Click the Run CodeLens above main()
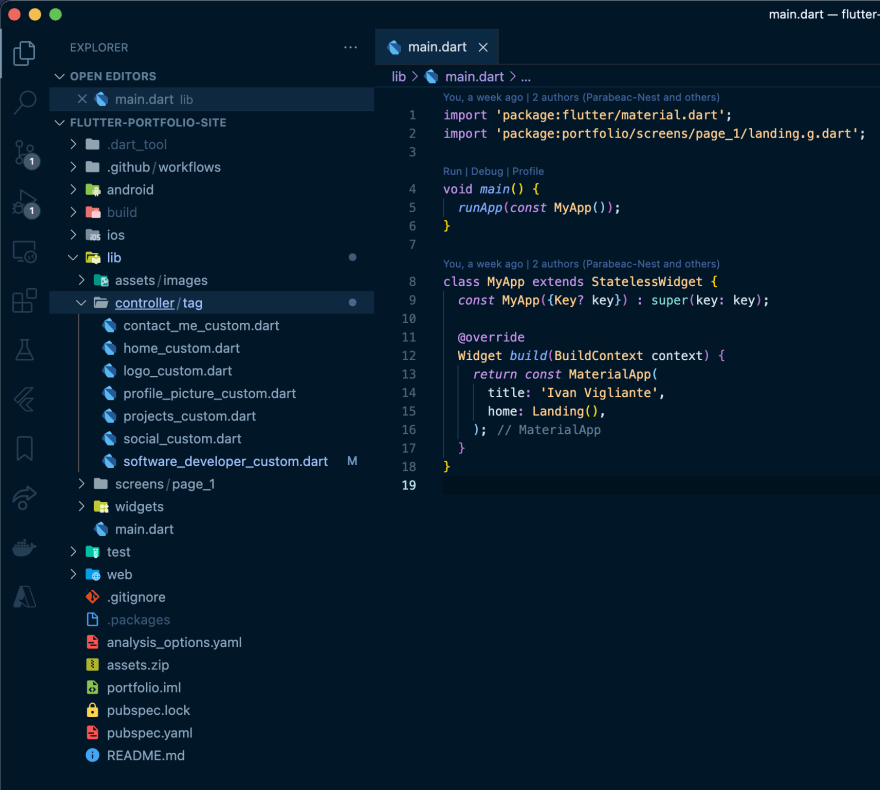 point(452,172)
